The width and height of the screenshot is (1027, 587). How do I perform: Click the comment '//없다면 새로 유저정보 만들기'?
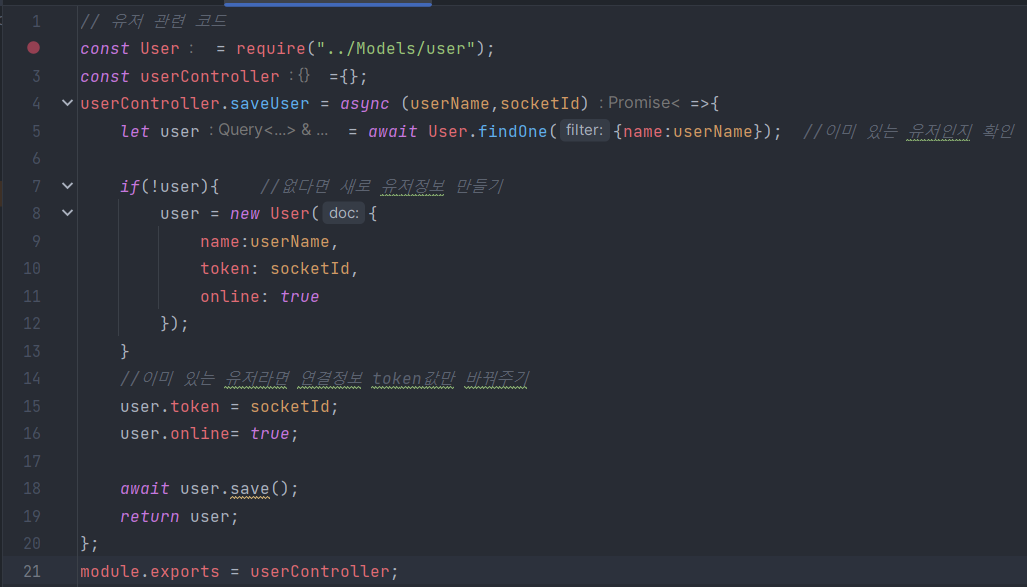(382, 187)
